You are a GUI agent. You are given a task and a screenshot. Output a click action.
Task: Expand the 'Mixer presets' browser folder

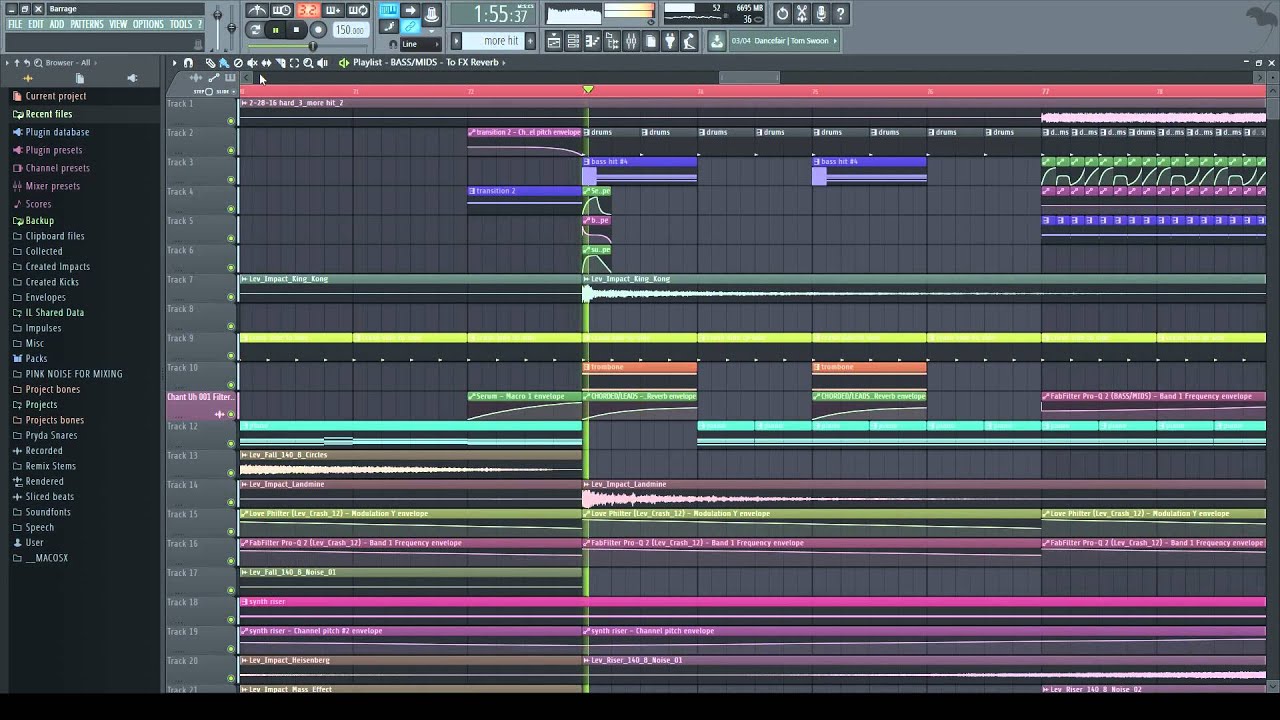click(x=47, y=186)
